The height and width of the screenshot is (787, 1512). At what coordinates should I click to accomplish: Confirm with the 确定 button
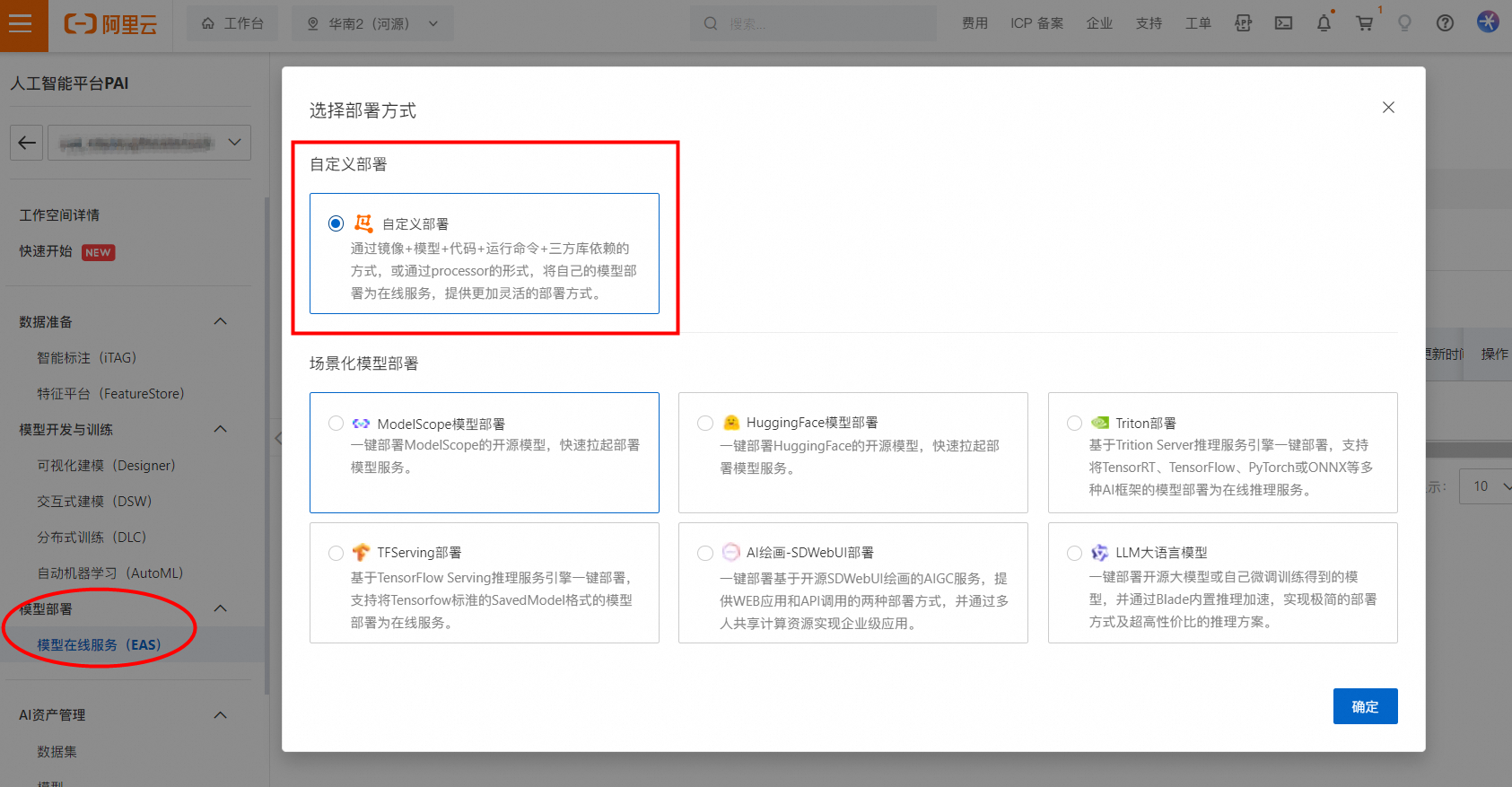(1365, 706)
